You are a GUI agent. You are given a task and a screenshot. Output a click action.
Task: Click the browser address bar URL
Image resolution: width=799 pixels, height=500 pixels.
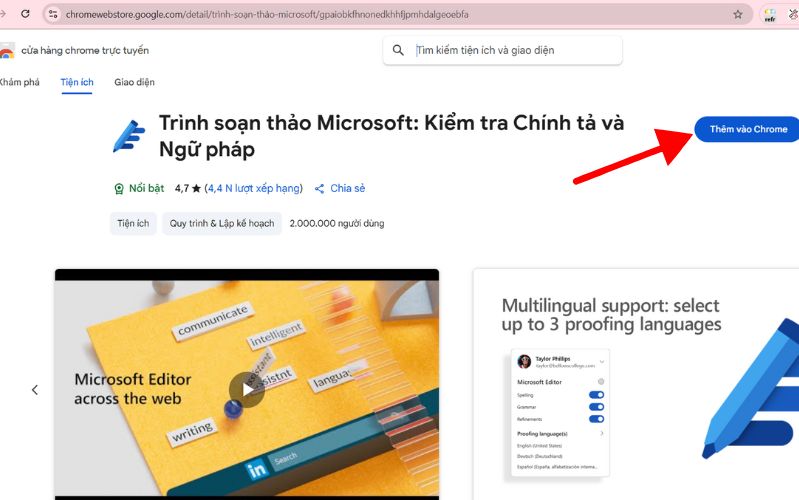point(267,14)
